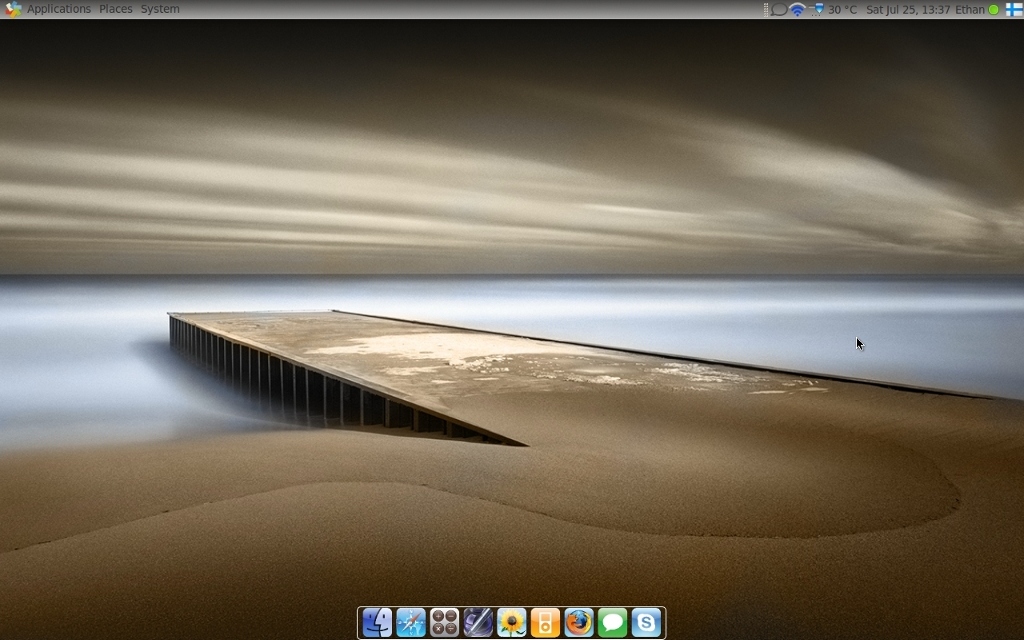Launch the Safari compass icon in dock

click(411, 622)
